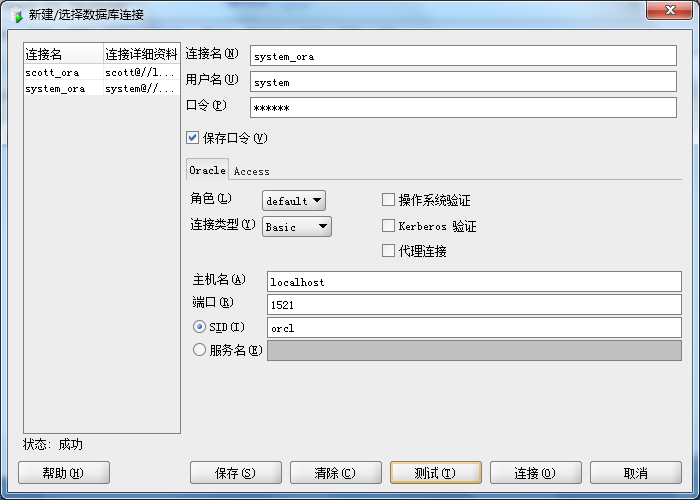
Task: Focus the 口令 password field
Action: tap(463, 108)
